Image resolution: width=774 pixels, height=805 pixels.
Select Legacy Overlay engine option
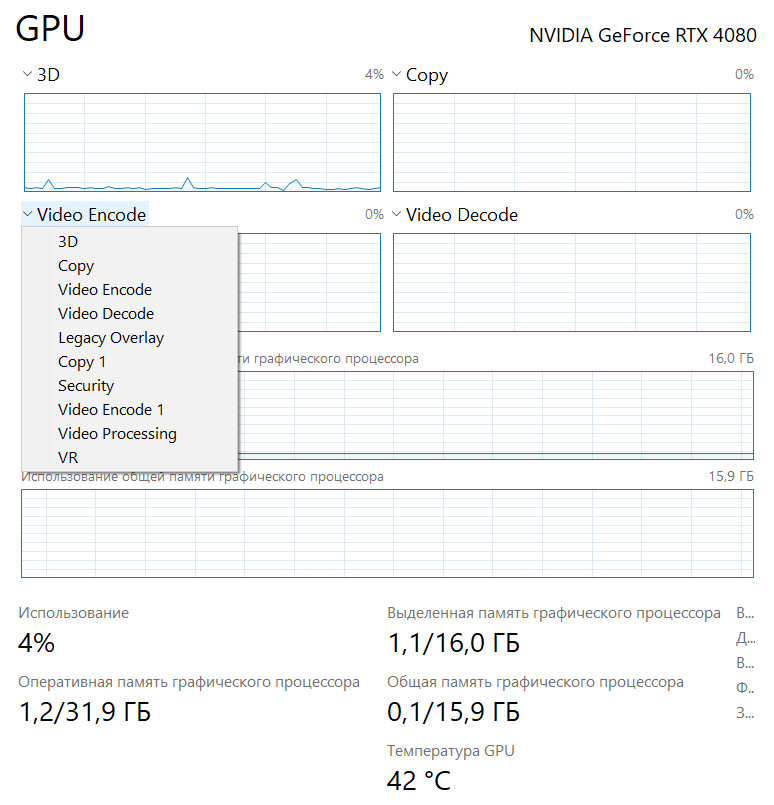(x=111, y=338)
